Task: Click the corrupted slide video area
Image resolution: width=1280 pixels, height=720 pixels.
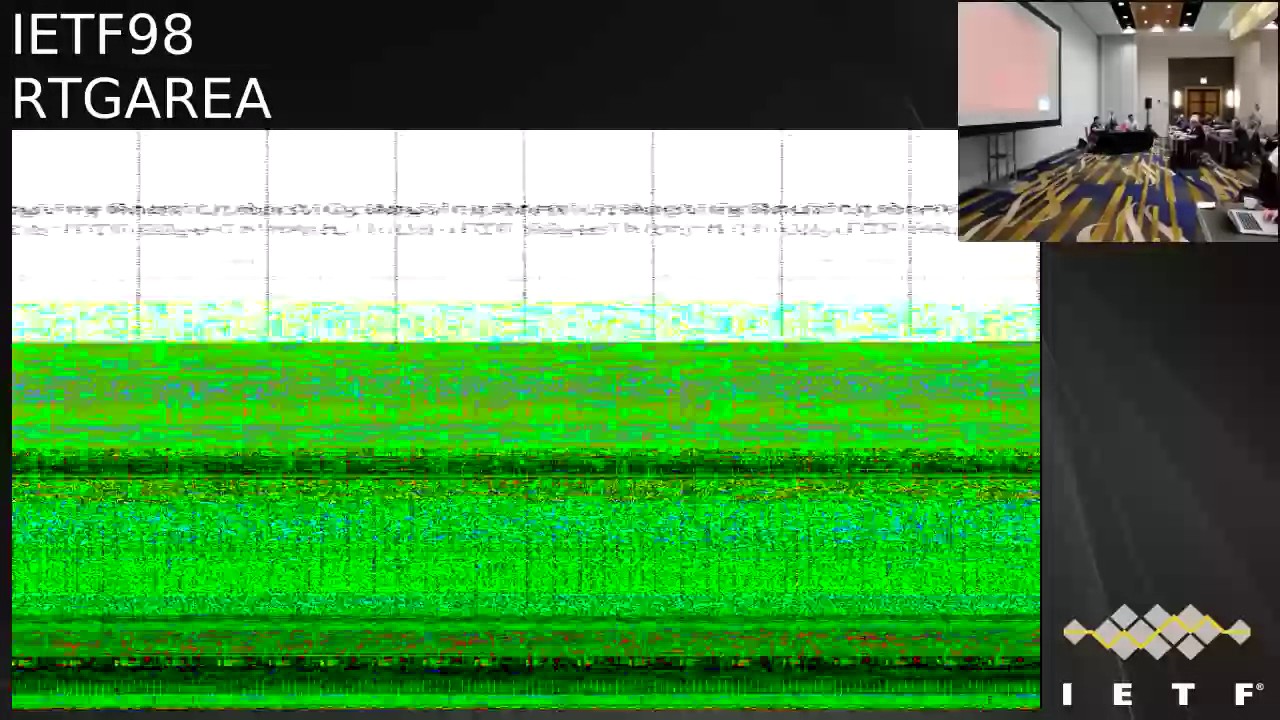Action: pos(526,420)
